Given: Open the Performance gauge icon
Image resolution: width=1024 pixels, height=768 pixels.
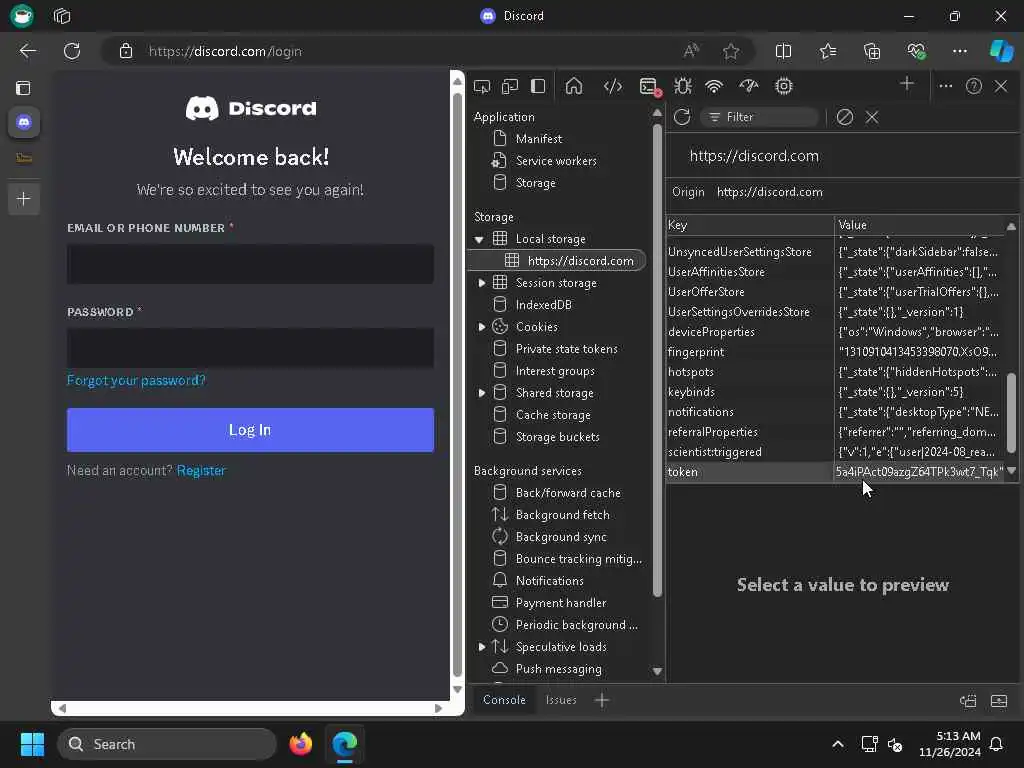Looking at the screenshot, I should [x=748, y=86].
